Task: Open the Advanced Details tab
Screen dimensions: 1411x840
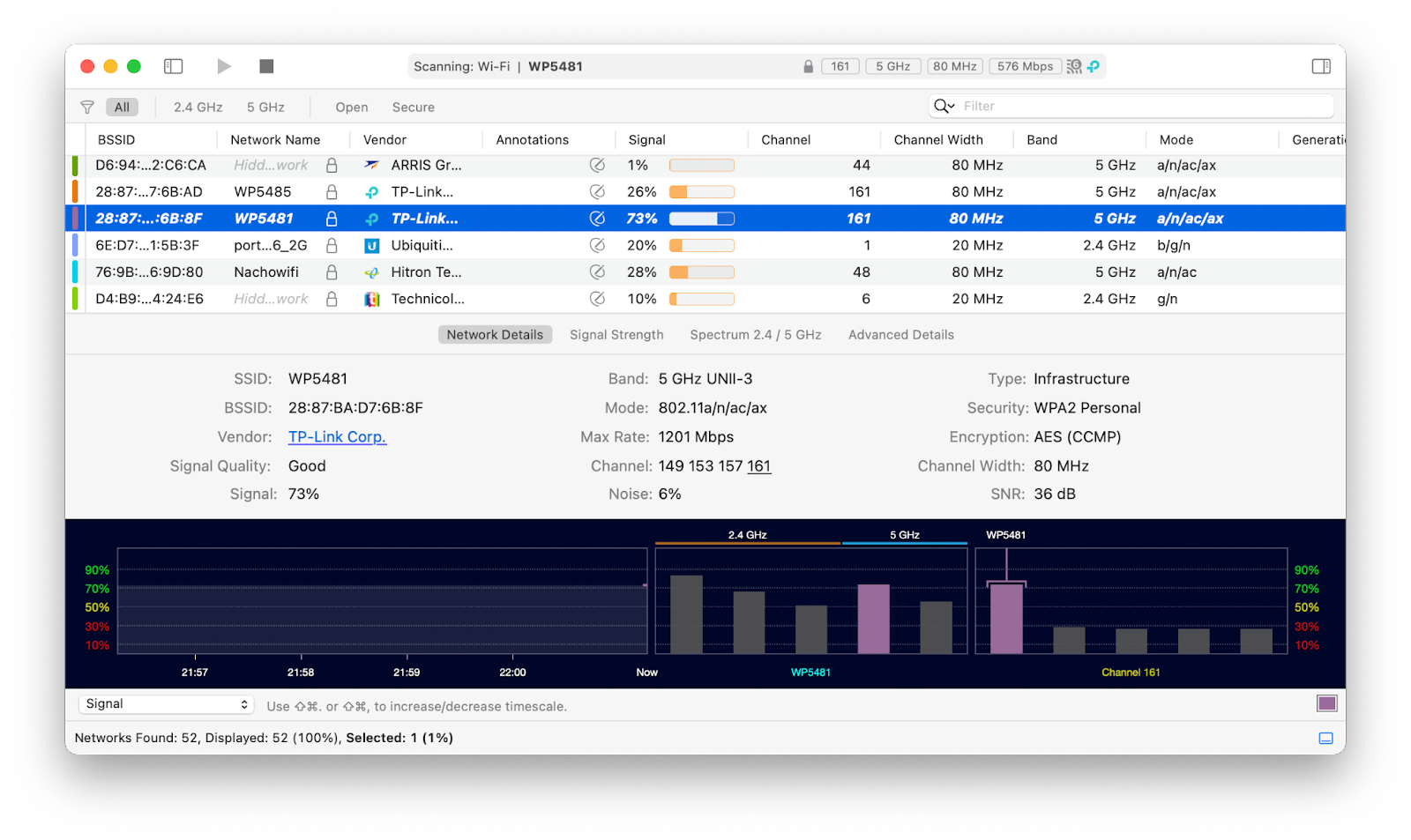Action: pos(901,335)
